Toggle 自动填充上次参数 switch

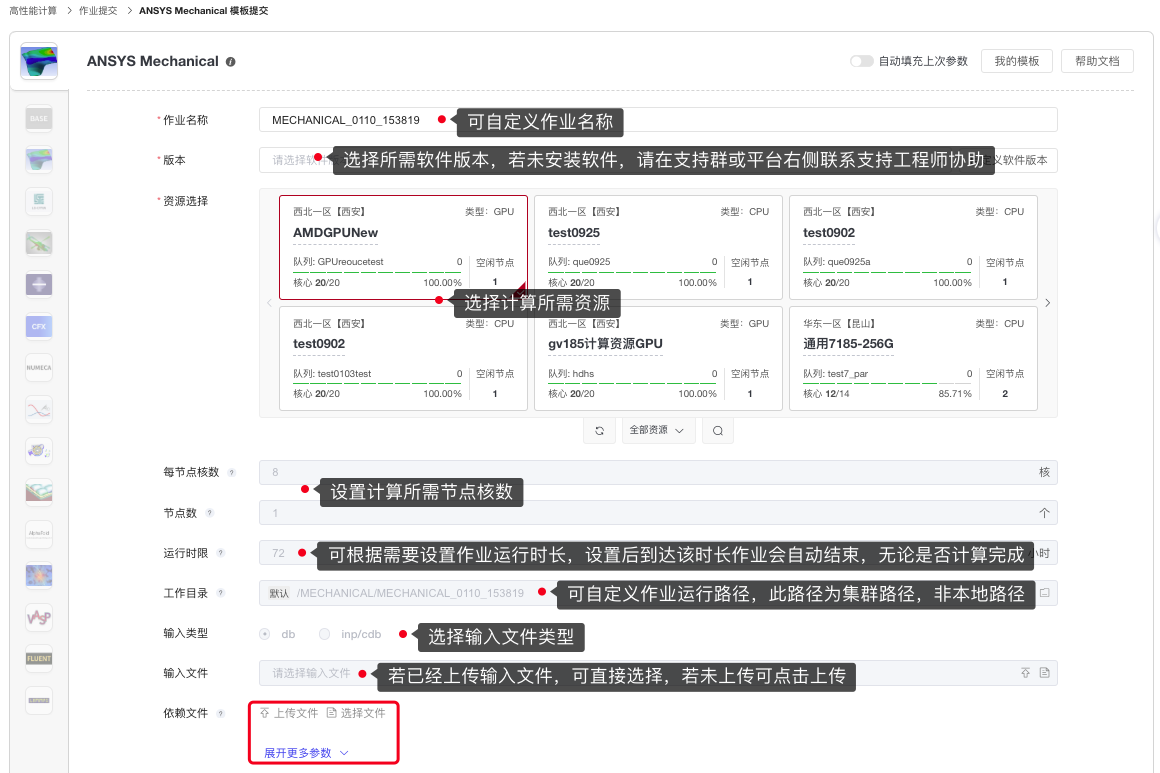click(861, 61)
